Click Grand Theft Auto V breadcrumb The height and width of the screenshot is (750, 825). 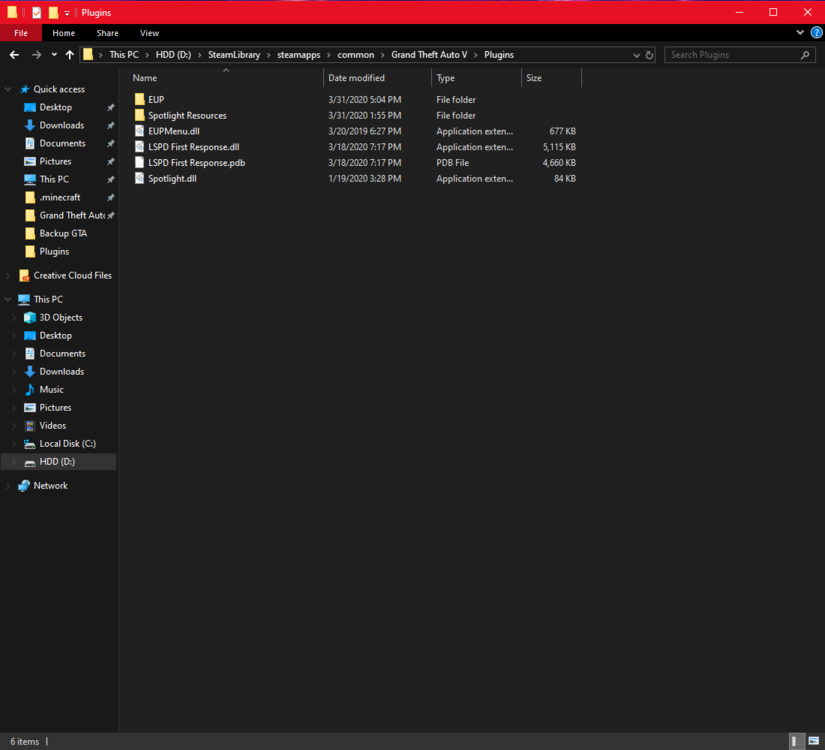429,55
